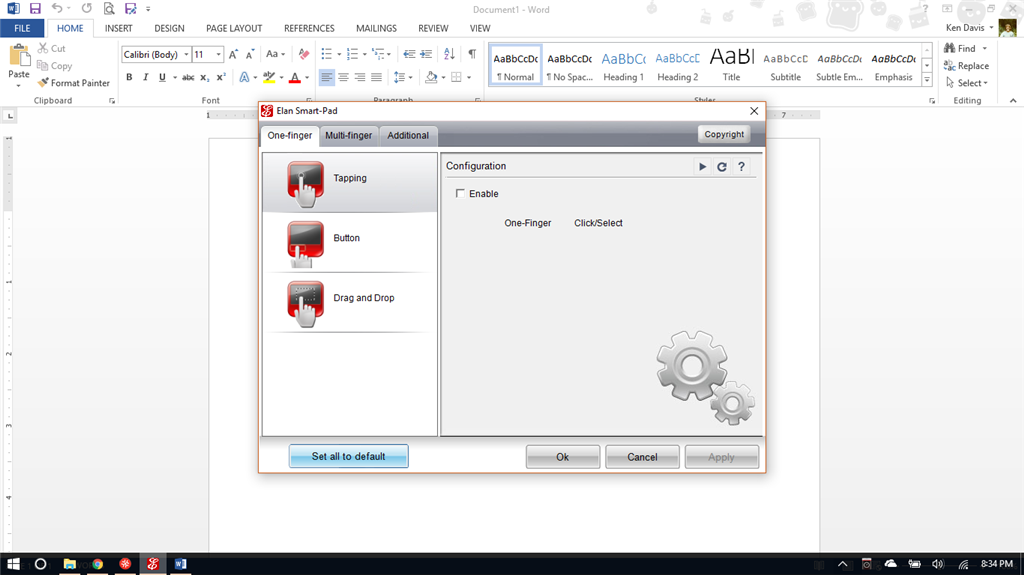Open the REVIEW ribbon tab
The image size is (1024, 575).
[433, 28]
